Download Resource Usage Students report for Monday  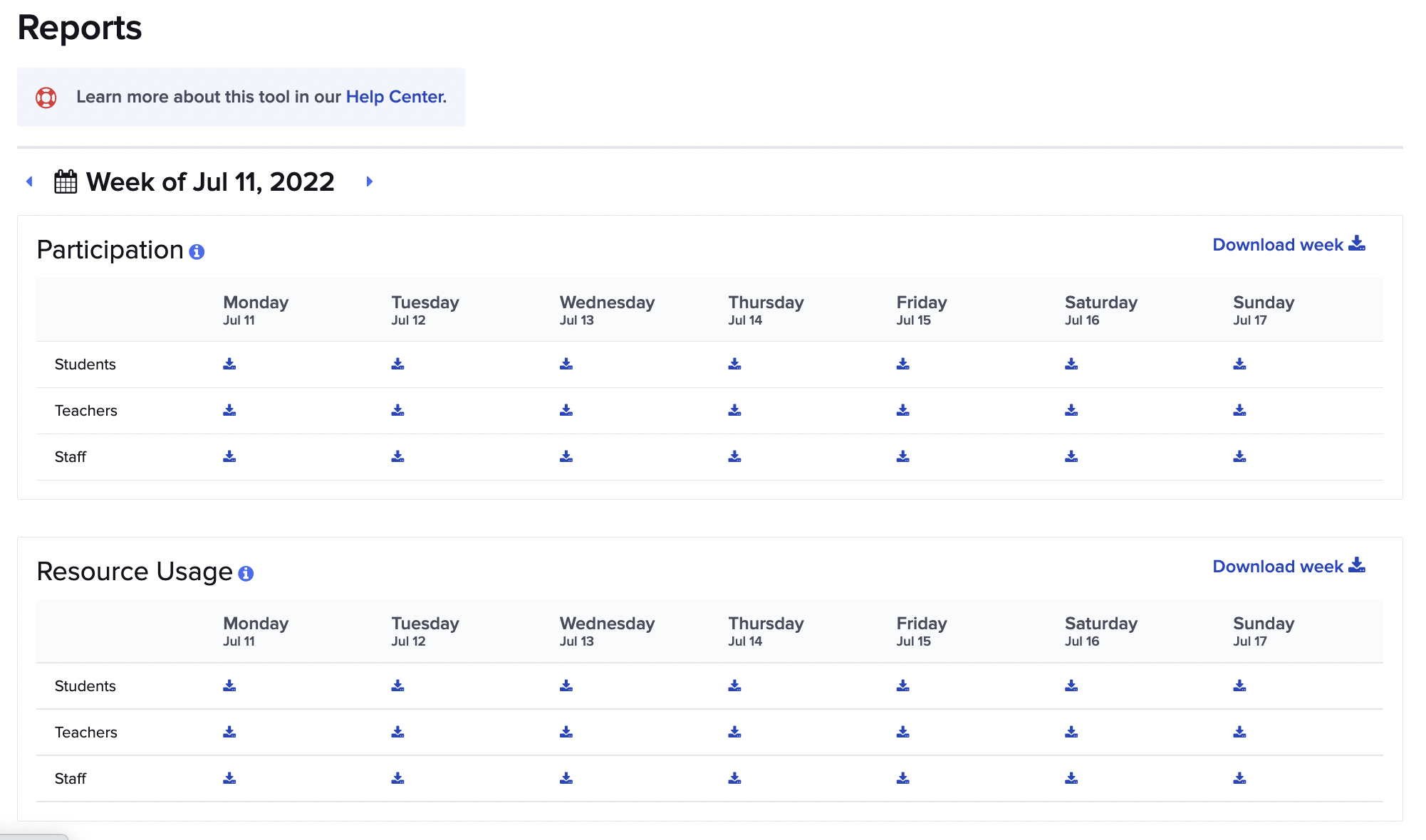(229, 686)
